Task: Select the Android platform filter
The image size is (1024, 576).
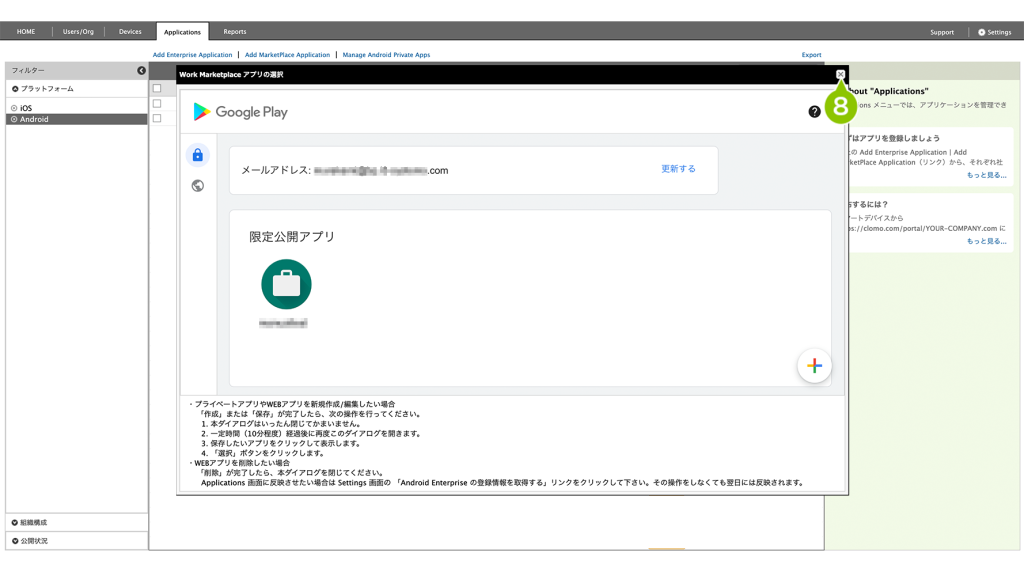Action: 76,120
